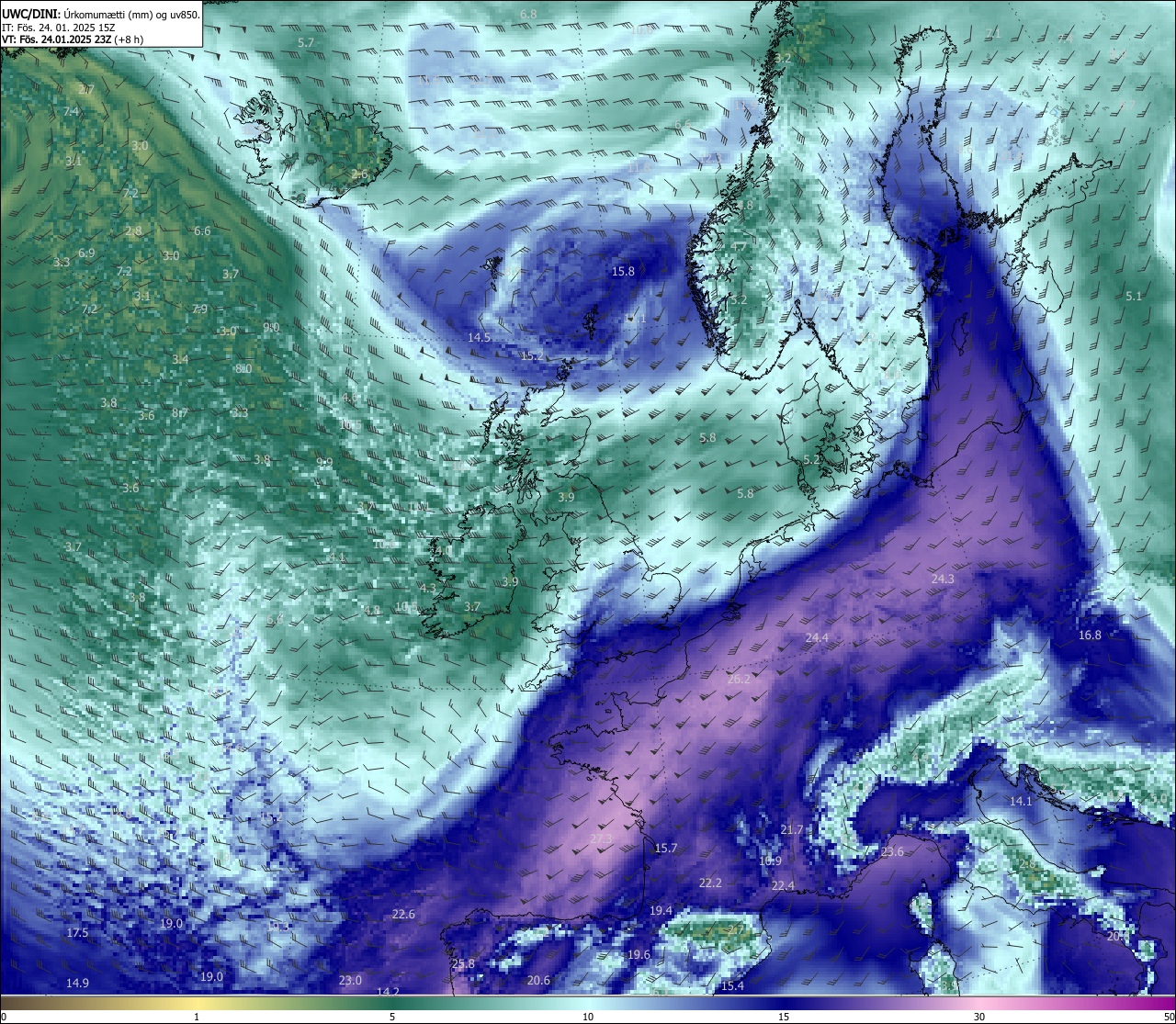
Task: Select the 26.2 value label
Action: coord(739,679)
